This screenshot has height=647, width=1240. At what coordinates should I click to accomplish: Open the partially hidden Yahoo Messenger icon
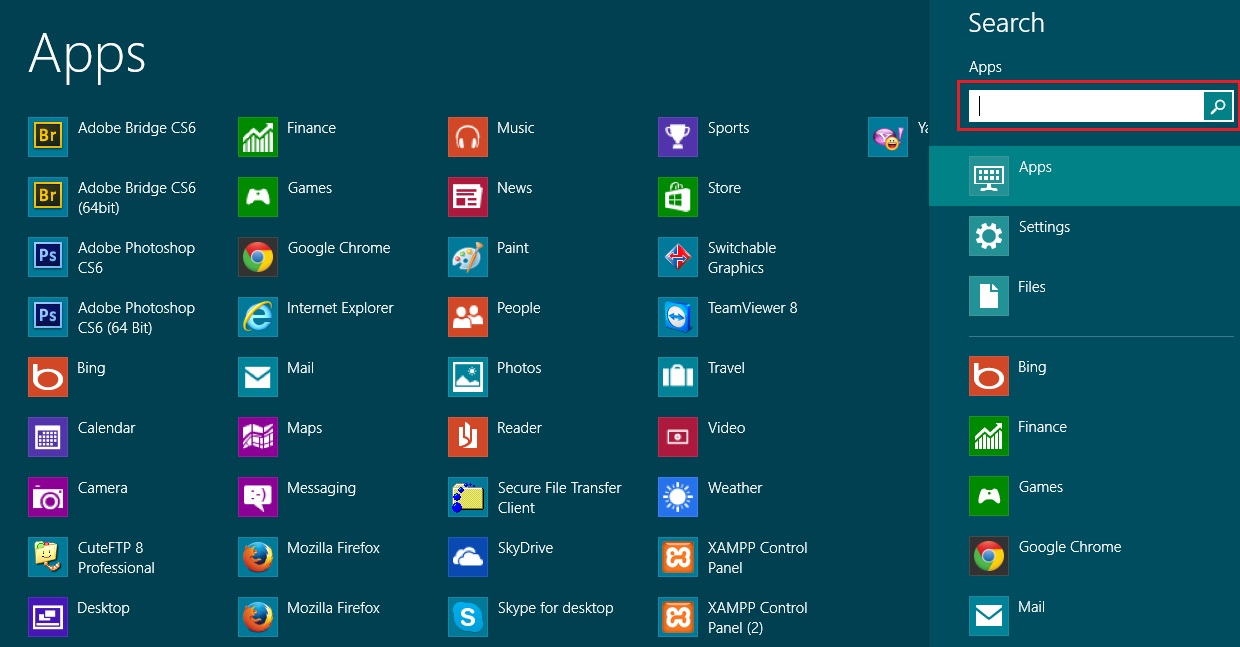[x=888, y=137]
